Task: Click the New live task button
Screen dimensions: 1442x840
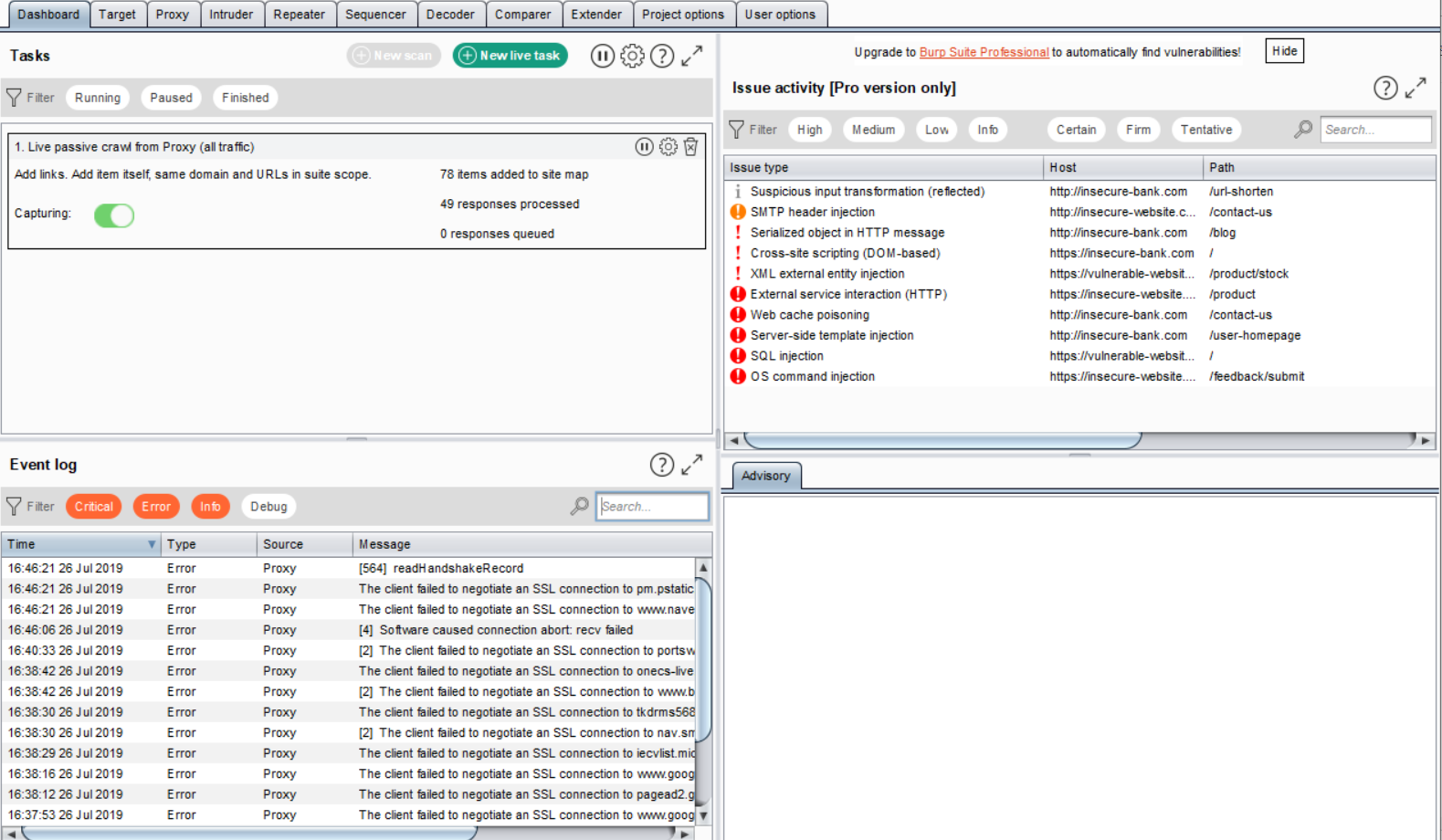Action: point(510,56)
